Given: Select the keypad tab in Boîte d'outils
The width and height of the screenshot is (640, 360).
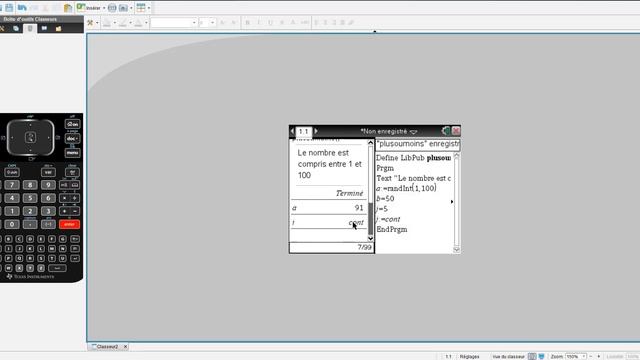Looking at the screenshot, I should tap(30, 28).
